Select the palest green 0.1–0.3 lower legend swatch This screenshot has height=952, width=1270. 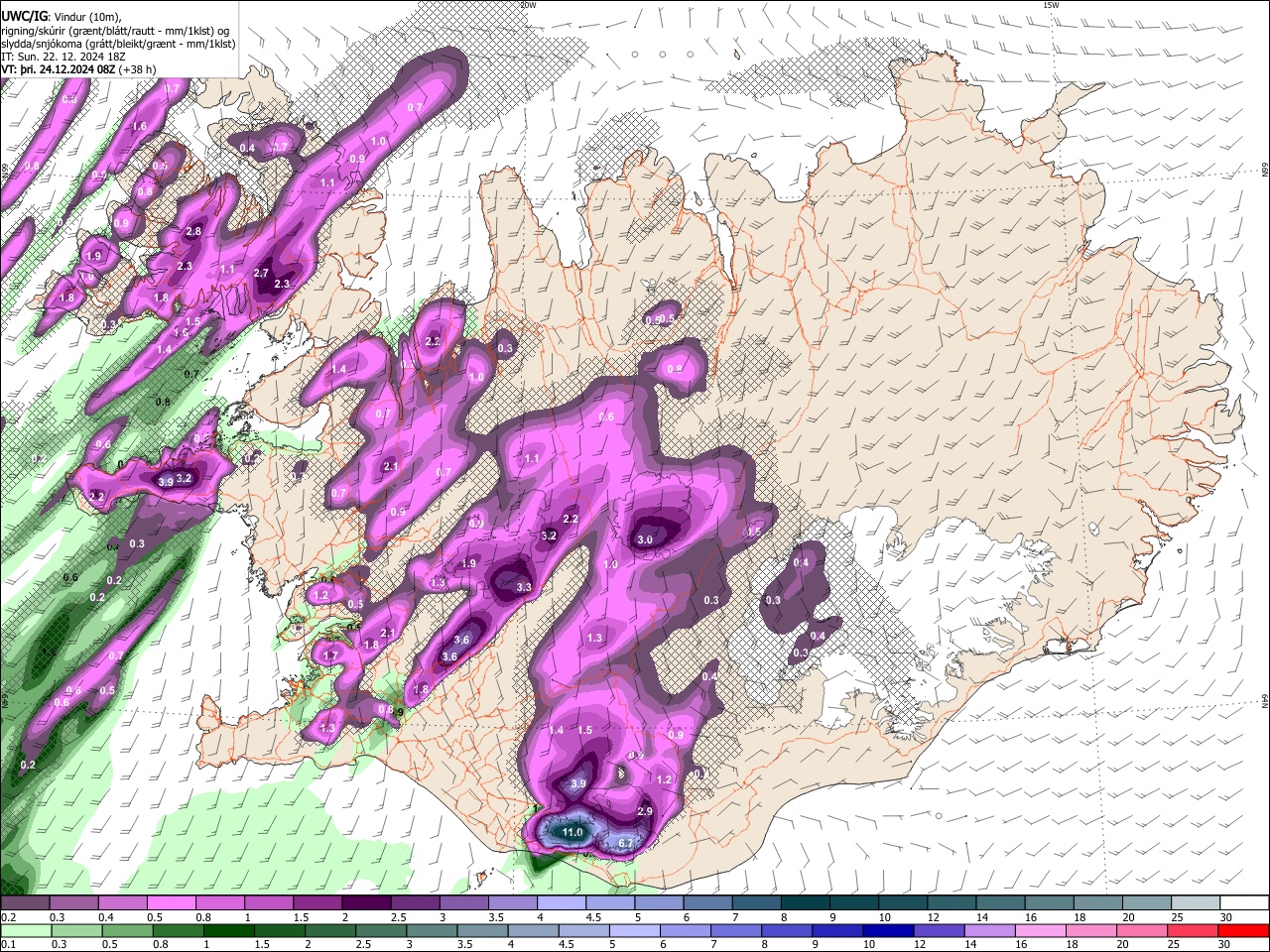[x=25, y=930]
